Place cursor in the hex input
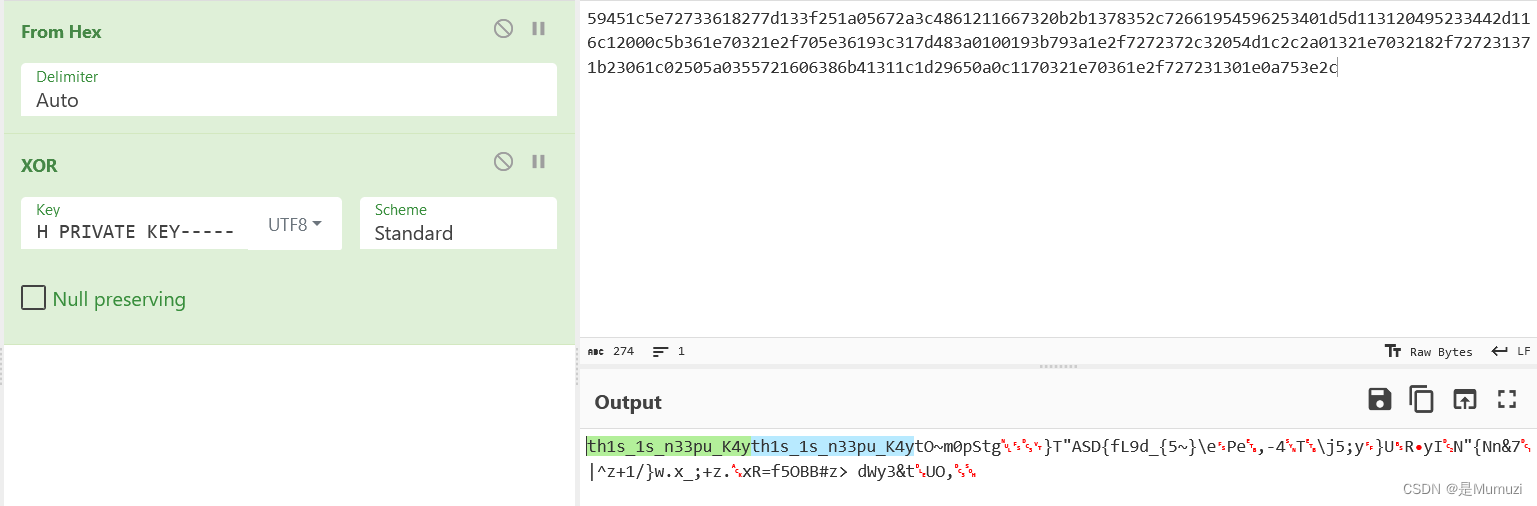Screen dimensions: 1537x506 (x=1058, y=170)
